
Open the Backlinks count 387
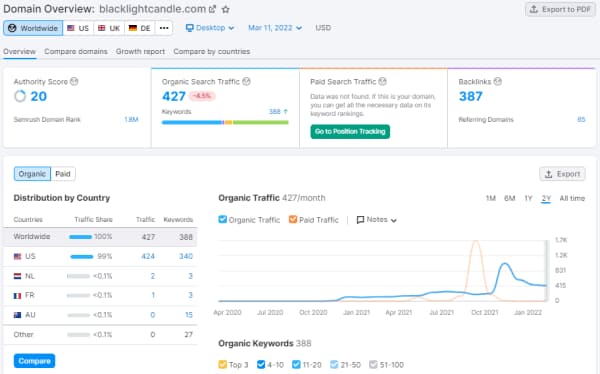tap(471, 96)
